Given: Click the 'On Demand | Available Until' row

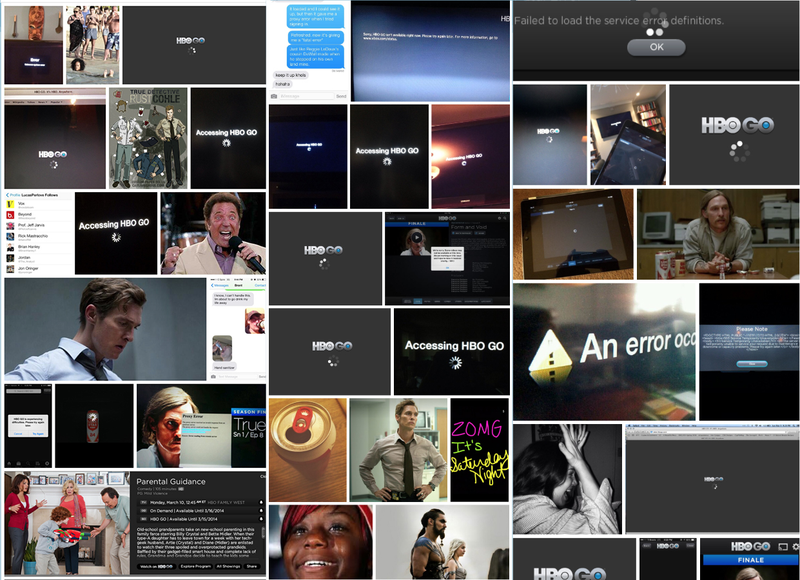Looking at the screenshot, I should pyautogui.click(x=199, y=510).
